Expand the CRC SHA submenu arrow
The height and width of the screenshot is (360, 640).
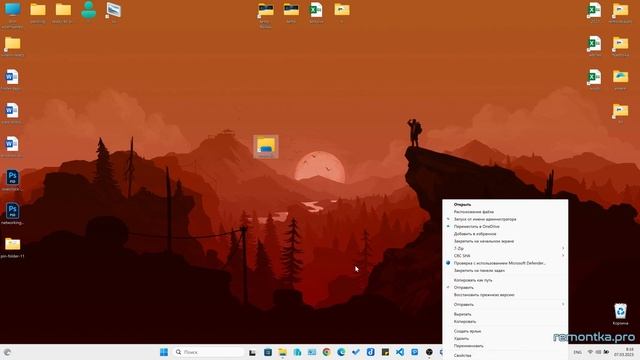(x=563, y=256)
